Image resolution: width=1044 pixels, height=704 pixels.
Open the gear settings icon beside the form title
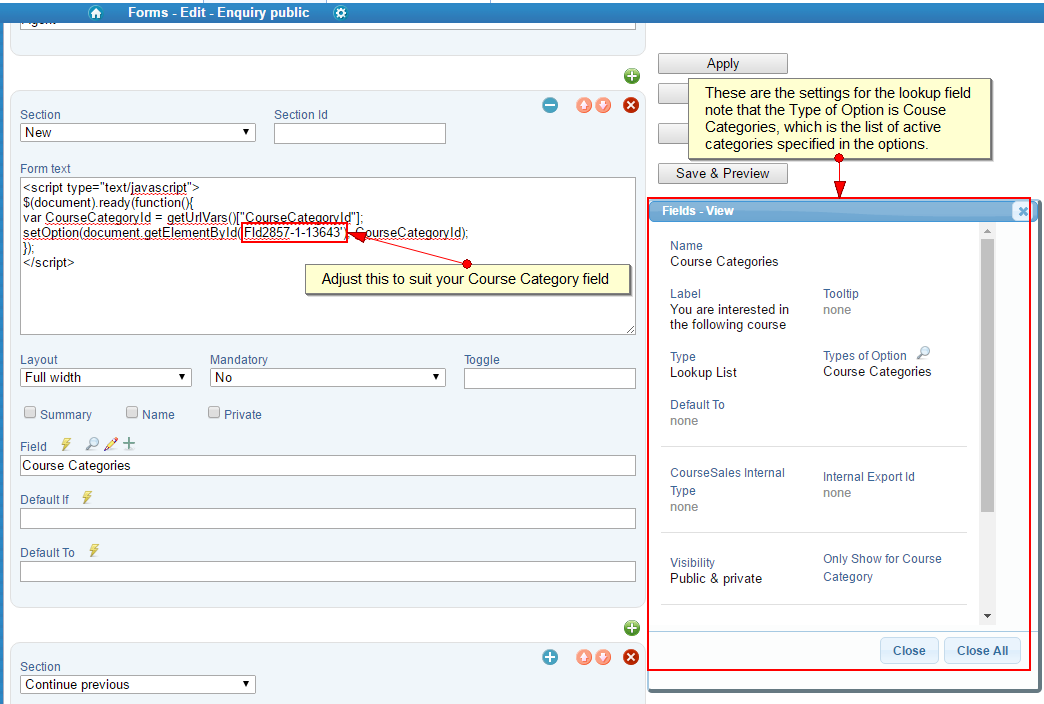click(340, 13)
